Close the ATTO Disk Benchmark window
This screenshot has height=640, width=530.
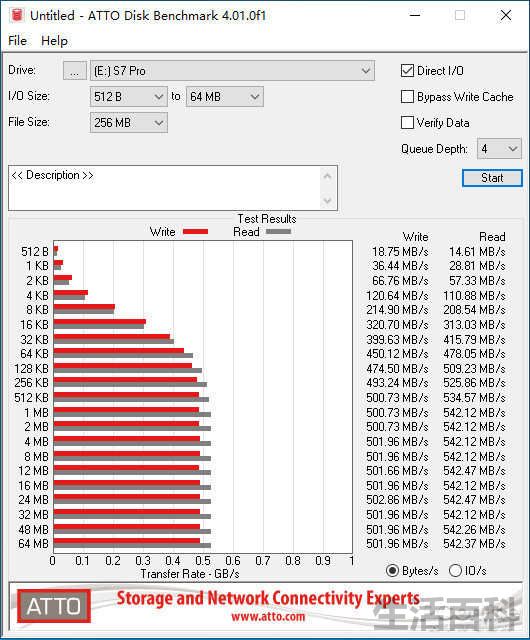pyautogui.click(x=506, y=16)
